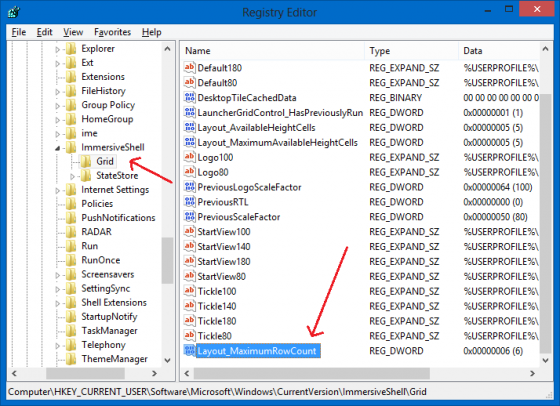Click the DesktopTileCachedData binary value icon

point(189,97)
